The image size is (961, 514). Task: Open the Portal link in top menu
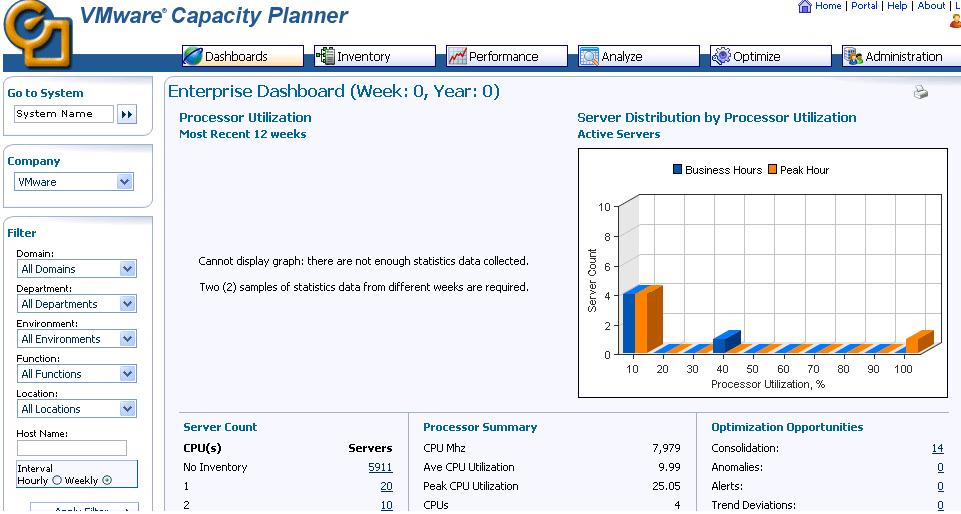click(x=864, y=6)
